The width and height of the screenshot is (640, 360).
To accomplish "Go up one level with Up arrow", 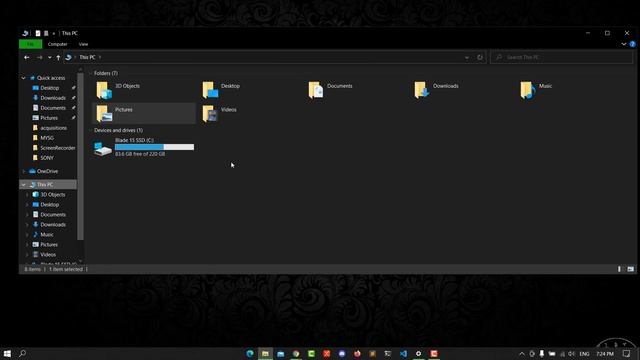I will coord(58,58).
